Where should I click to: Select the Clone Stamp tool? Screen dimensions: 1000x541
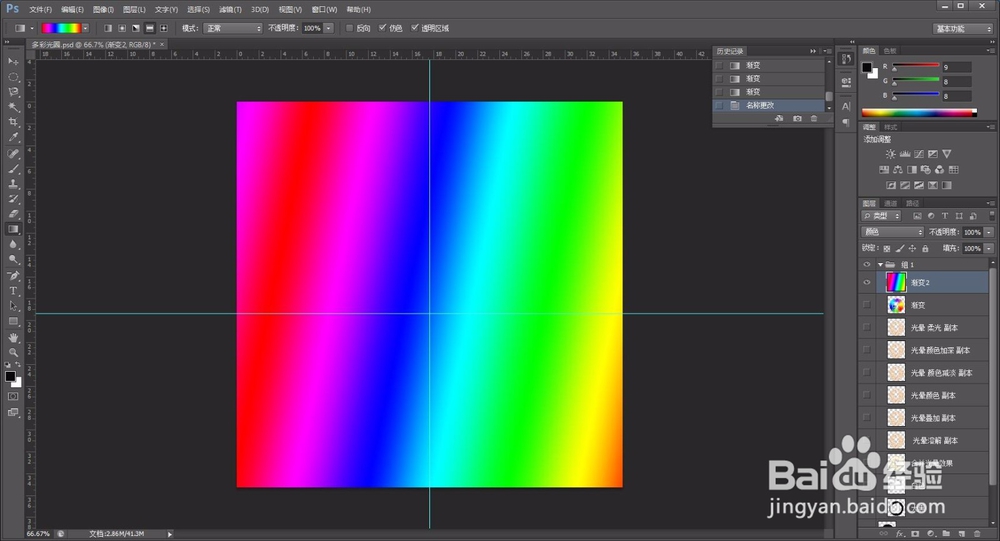pyautogui.click(x=13, y=184)
